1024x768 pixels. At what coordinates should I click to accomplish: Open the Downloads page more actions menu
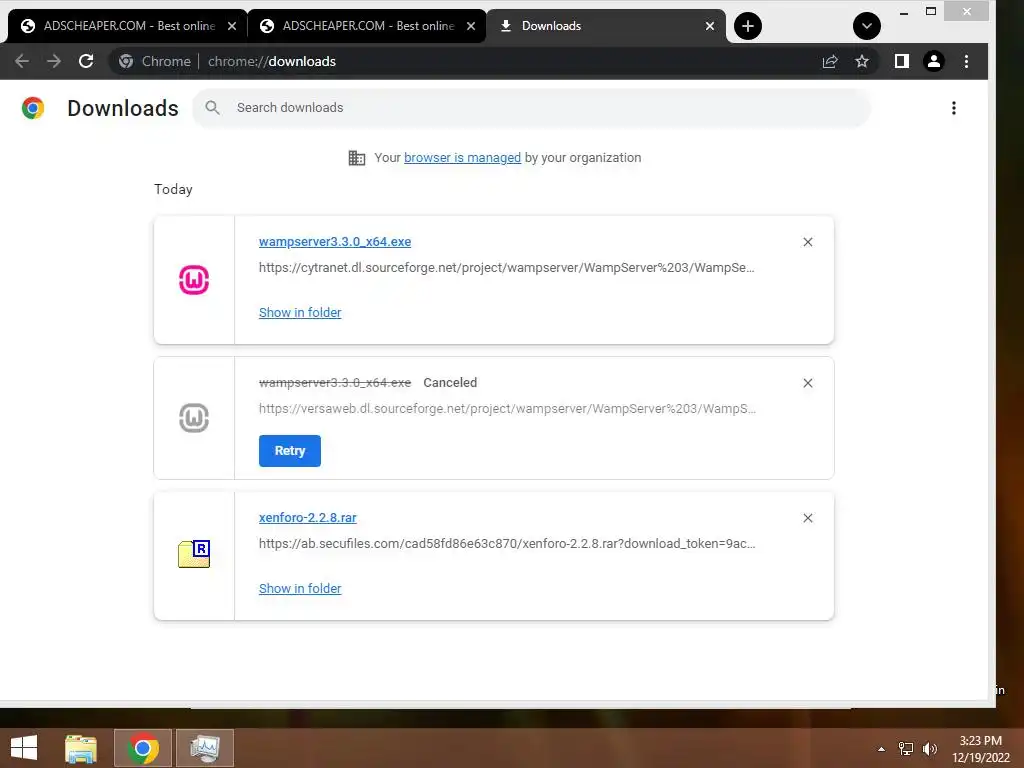(x=954, y=108)
